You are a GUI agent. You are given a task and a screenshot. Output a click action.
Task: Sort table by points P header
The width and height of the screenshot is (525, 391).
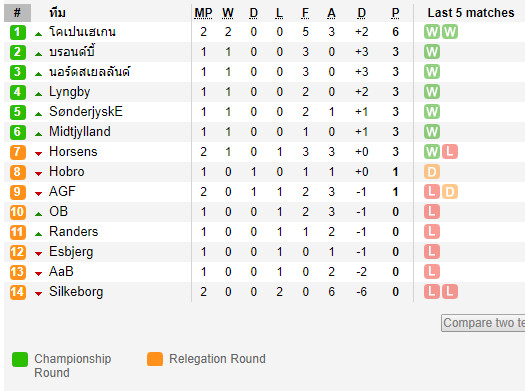coord(395,13)
